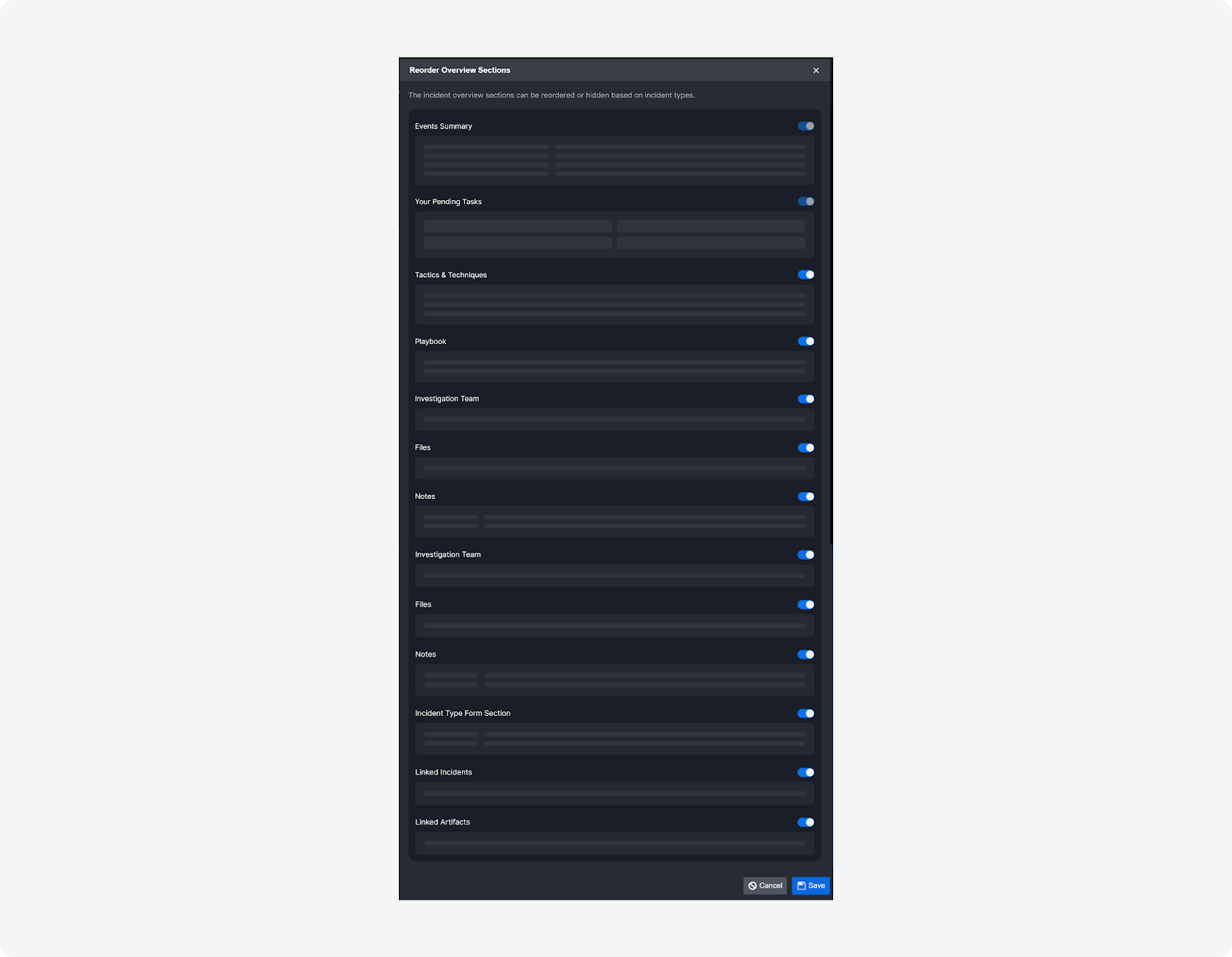Toggle the lower Investigation Team switch
Viewport: 1232px width, 957px height.
(806, 554)
